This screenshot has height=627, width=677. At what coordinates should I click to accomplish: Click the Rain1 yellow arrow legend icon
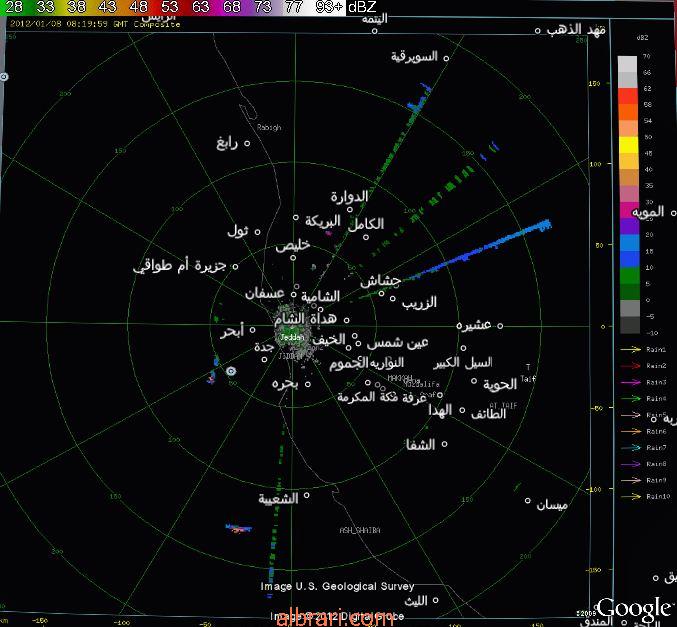coord(630,349)
